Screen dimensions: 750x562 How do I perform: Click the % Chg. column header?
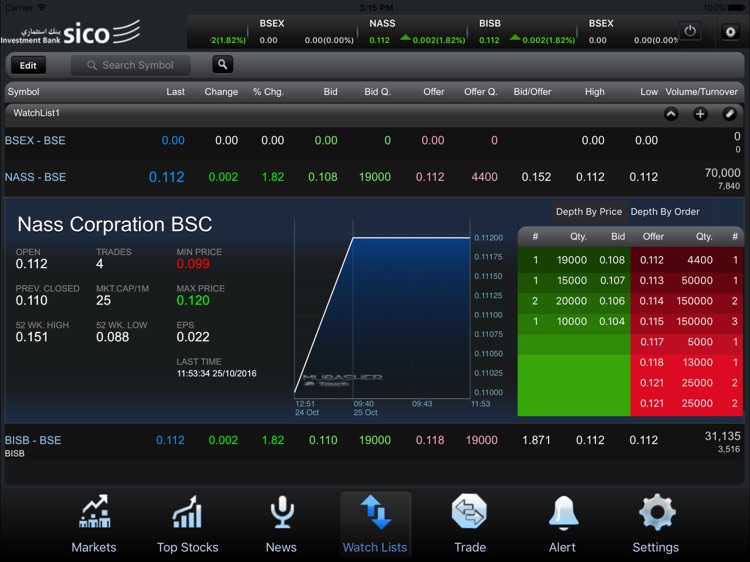(x=268, y=92)
